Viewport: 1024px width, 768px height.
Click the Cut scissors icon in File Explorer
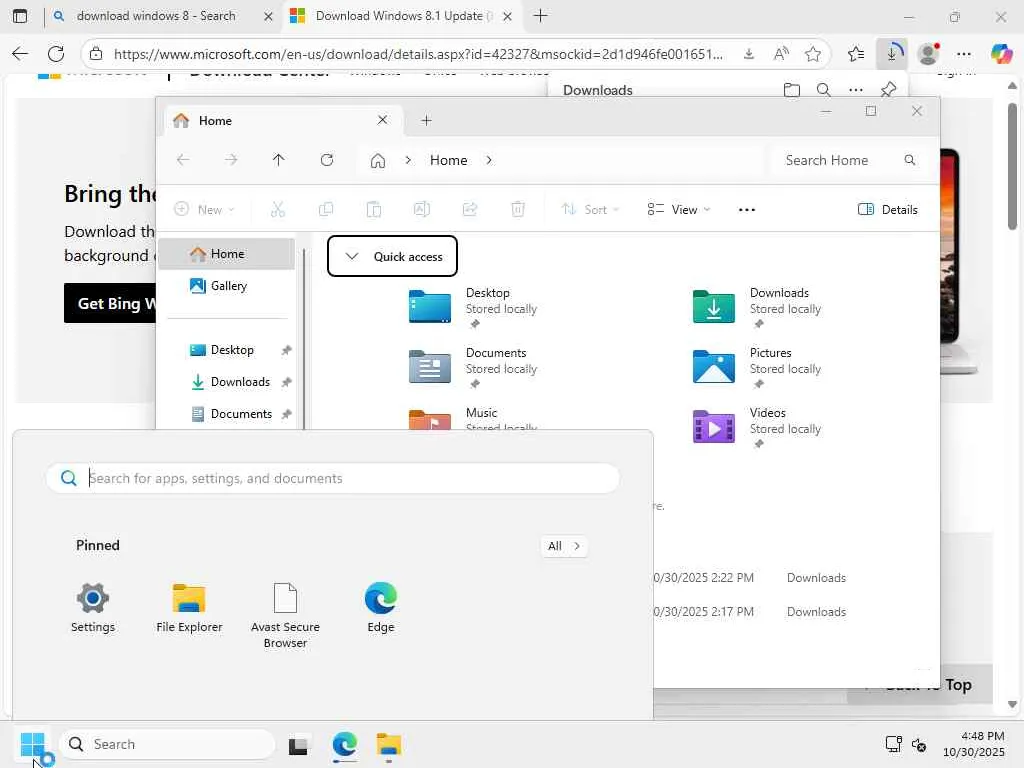pos(278,210)
